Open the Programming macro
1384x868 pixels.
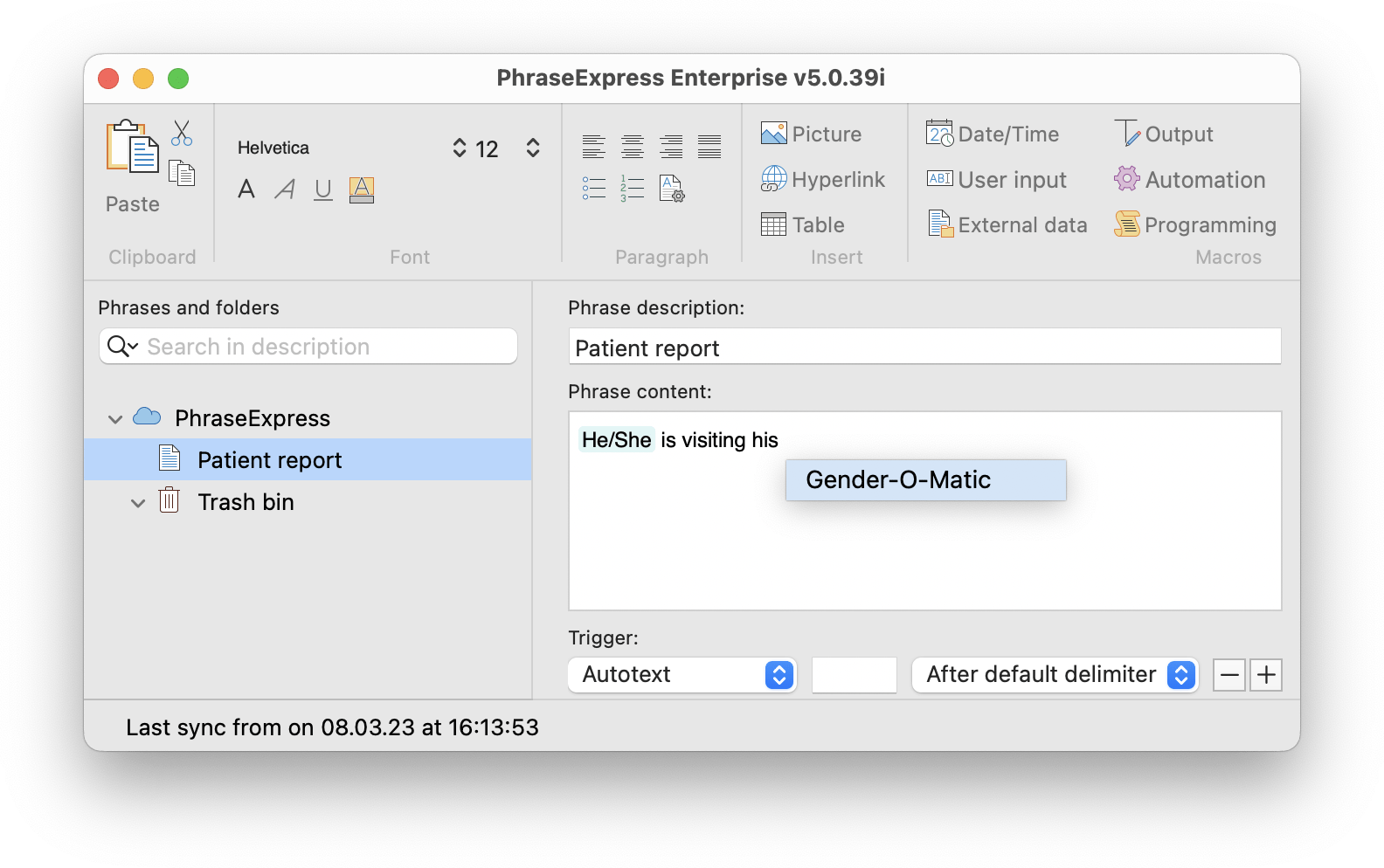point(1194,224)
